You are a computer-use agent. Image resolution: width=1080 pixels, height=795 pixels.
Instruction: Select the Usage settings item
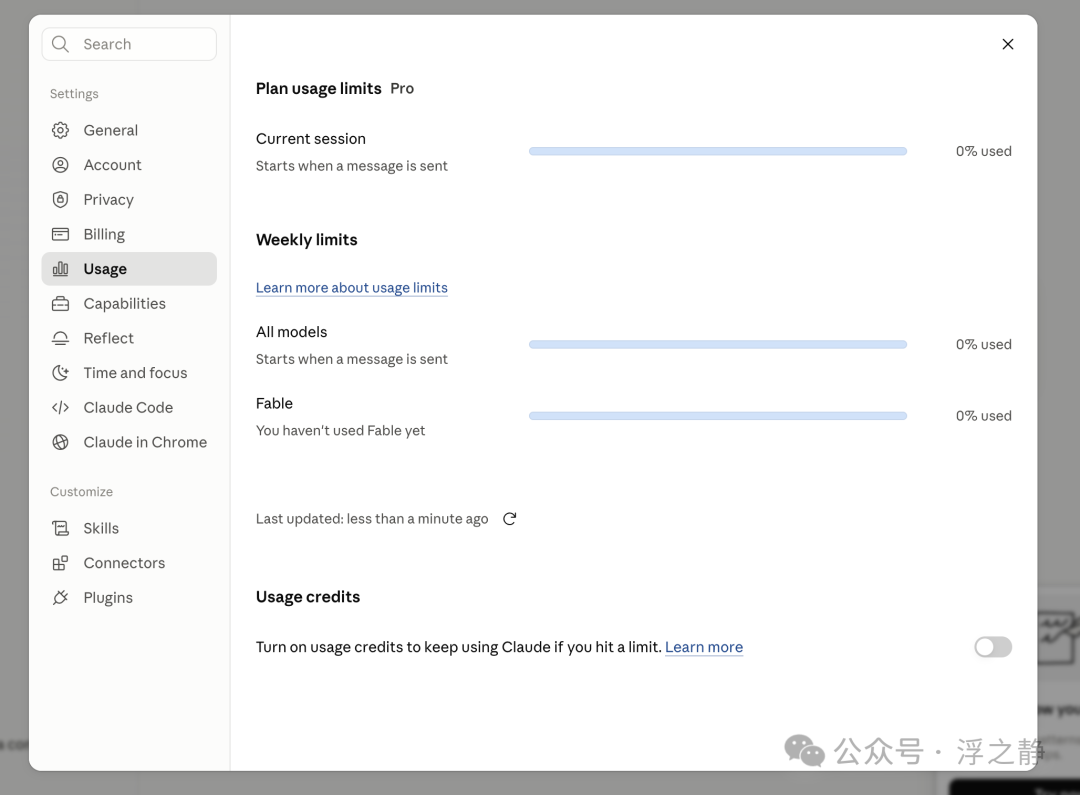pos(129,269)
